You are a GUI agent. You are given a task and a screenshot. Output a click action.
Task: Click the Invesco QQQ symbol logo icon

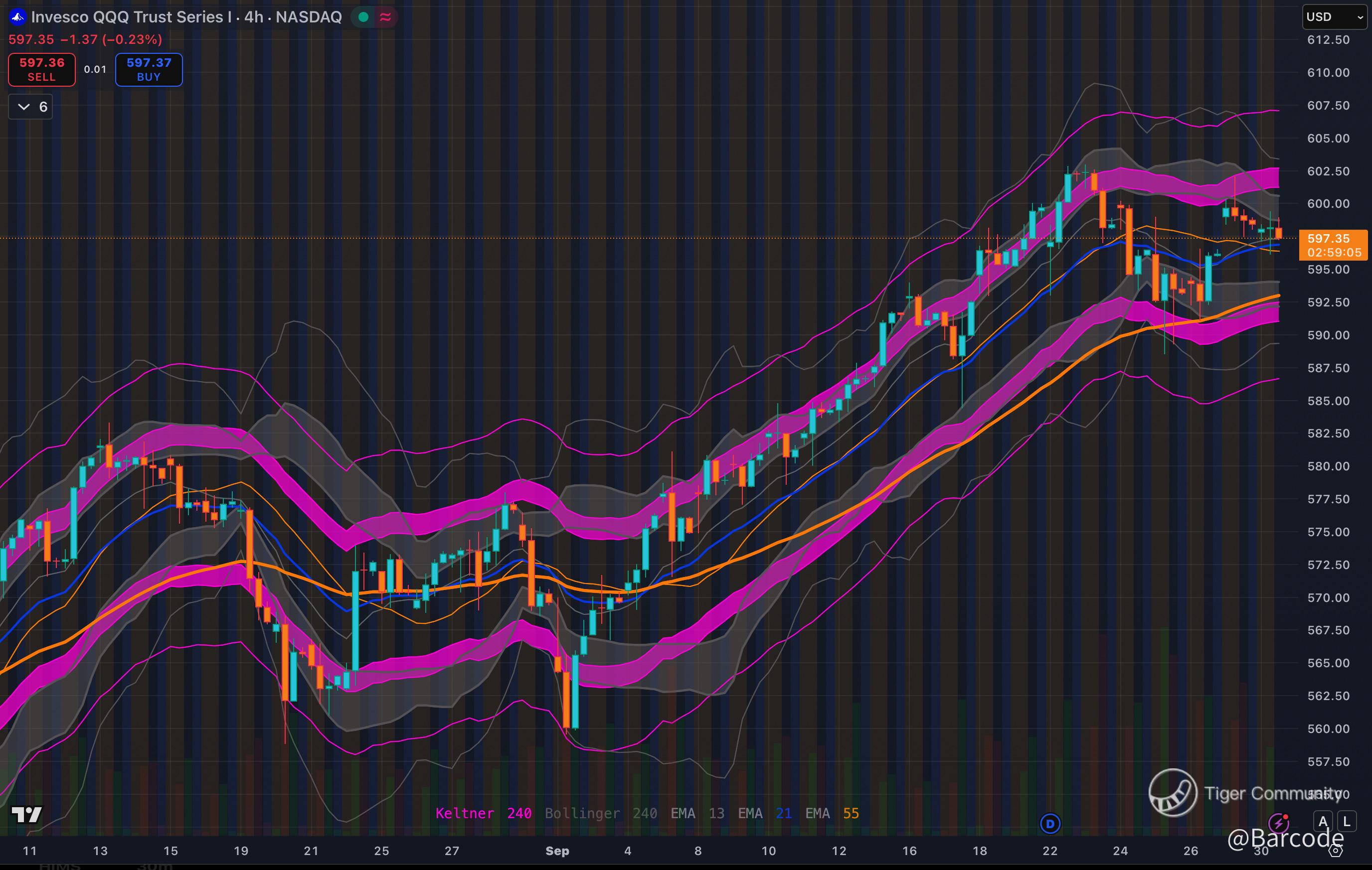coord(17,17)
